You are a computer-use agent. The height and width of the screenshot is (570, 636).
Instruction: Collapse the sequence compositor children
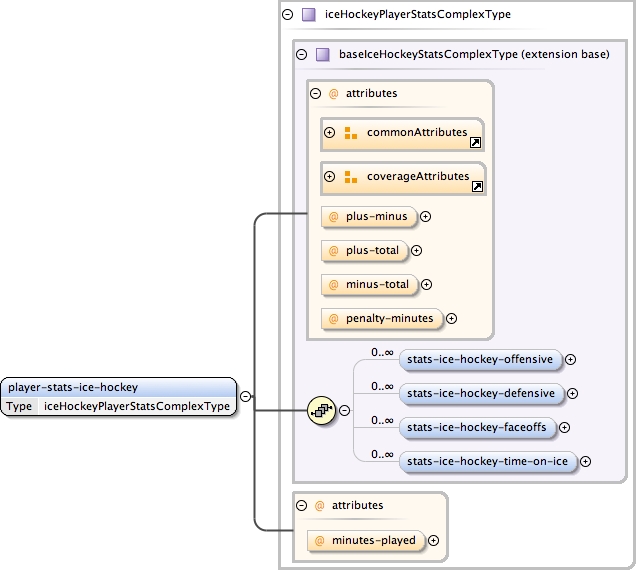point(345,410)
